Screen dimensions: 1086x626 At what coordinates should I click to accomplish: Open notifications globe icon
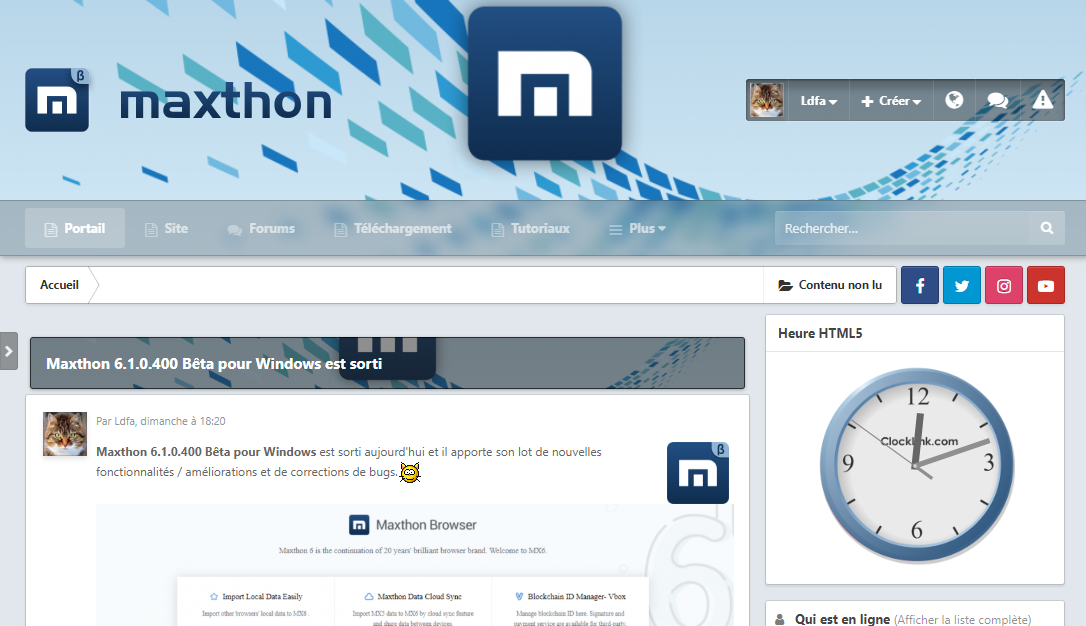tap(954, 100)
